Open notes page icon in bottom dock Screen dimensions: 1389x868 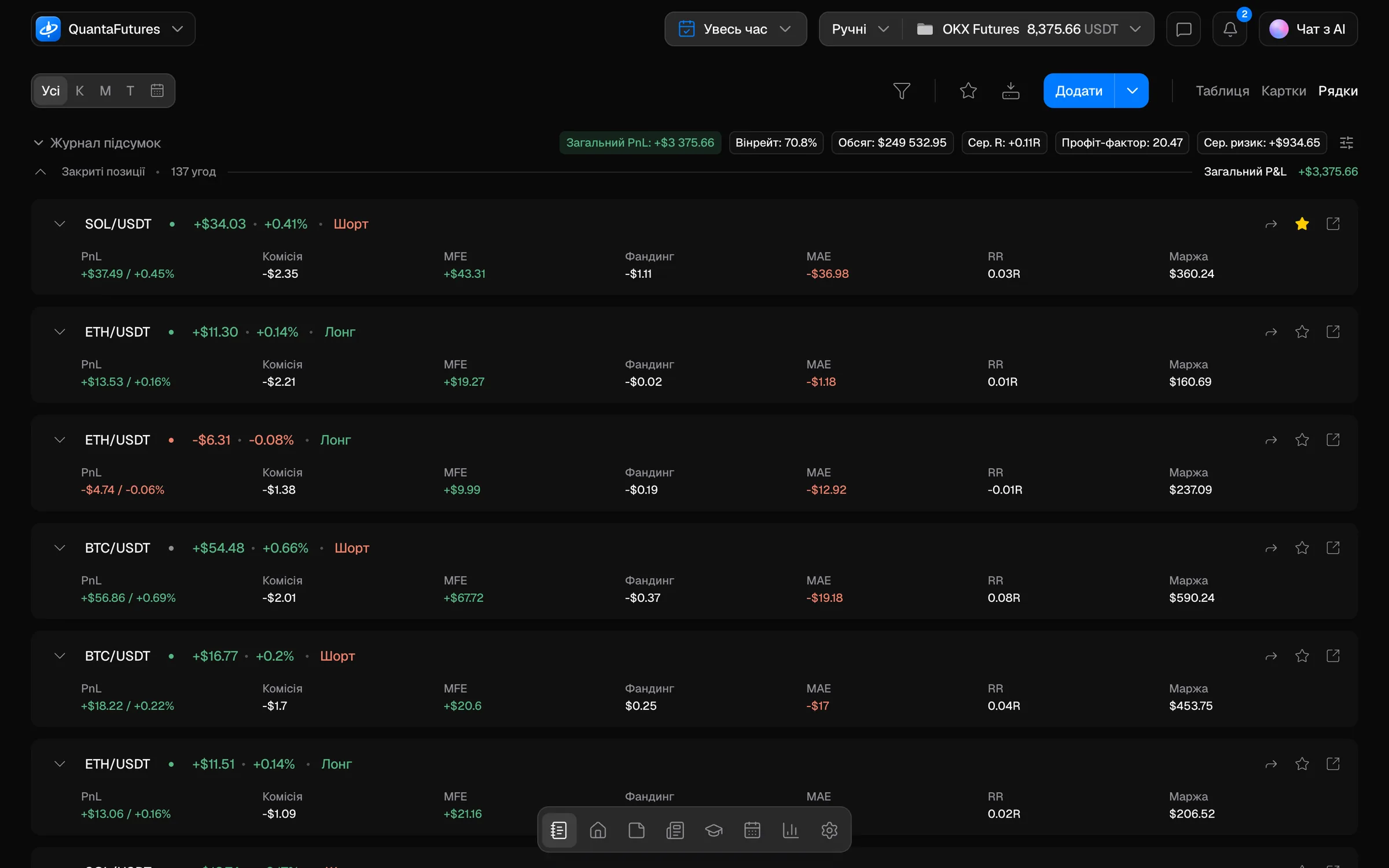[x=637, y=830]
